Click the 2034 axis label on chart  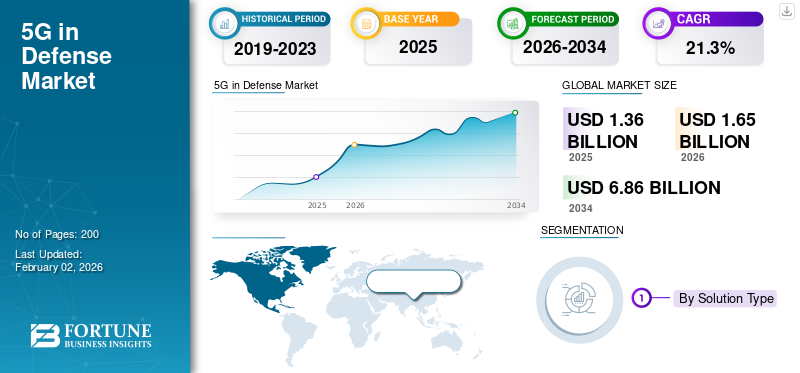516,206
